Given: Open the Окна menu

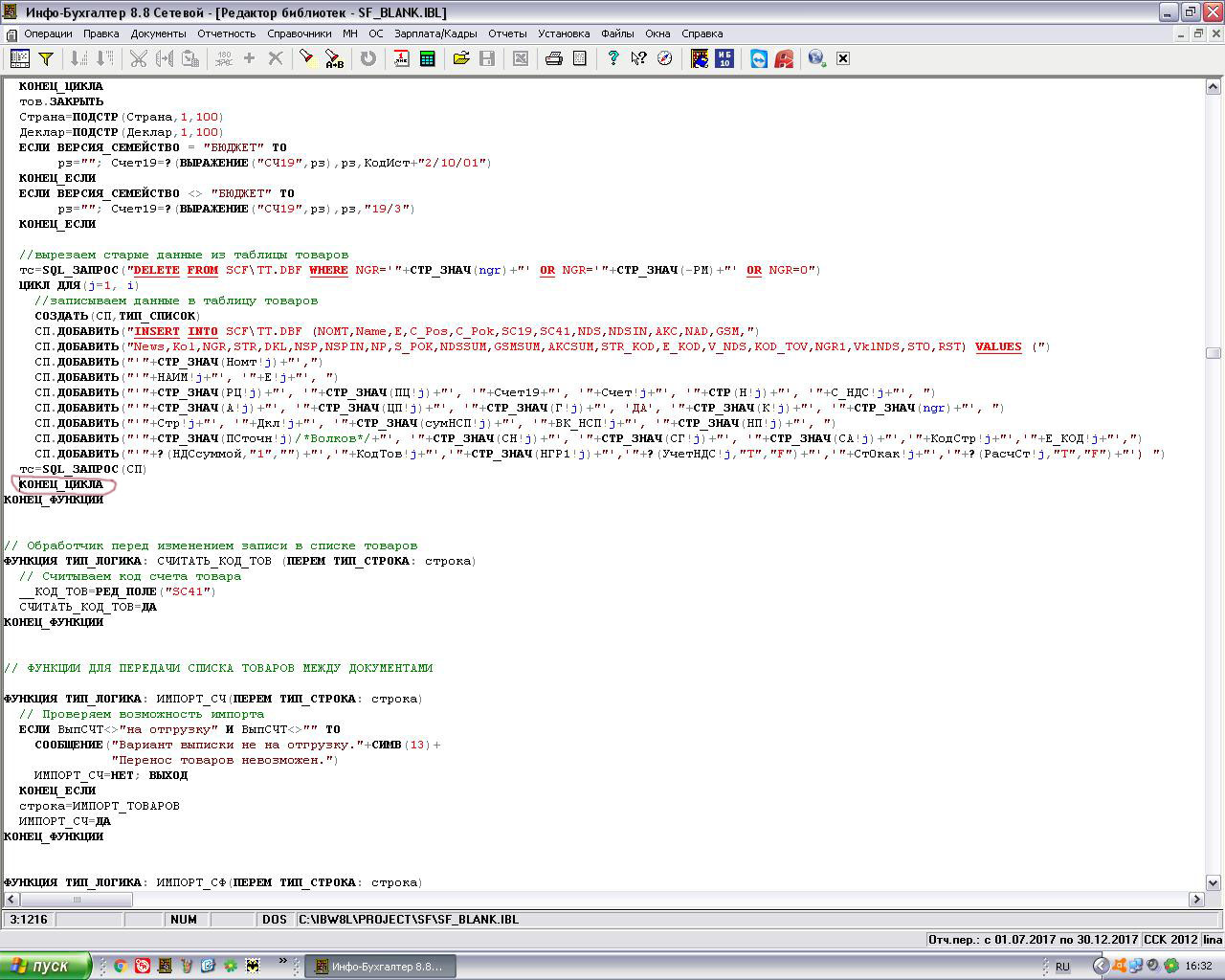Looking at the screenshot, I should [657, 33].
